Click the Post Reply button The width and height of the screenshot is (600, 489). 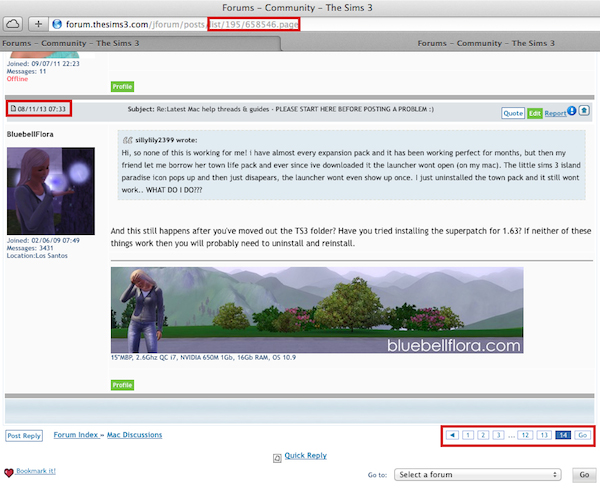24,435
